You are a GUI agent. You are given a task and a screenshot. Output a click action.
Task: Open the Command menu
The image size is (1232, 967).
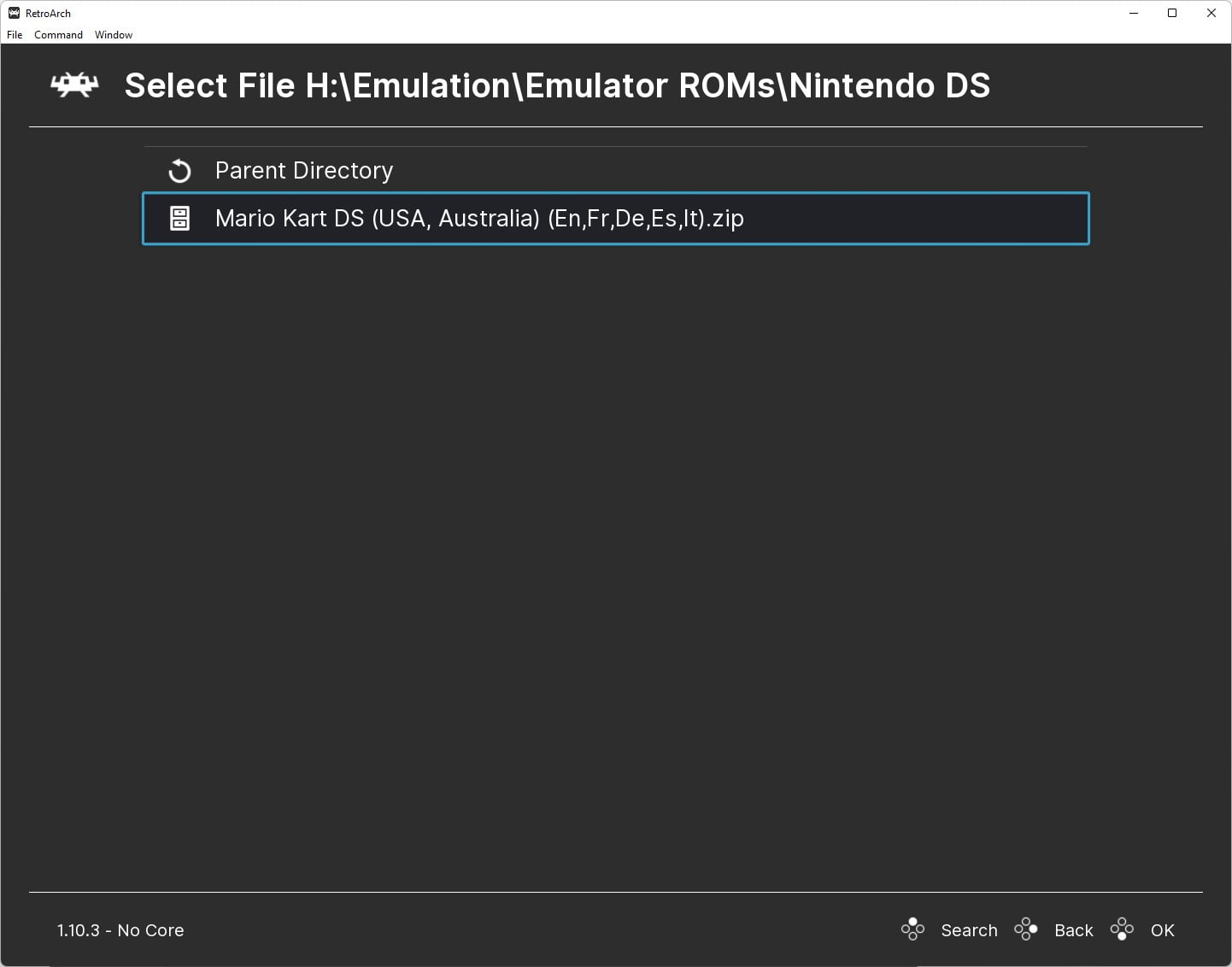pyautogui.click(x=58, y=35)
